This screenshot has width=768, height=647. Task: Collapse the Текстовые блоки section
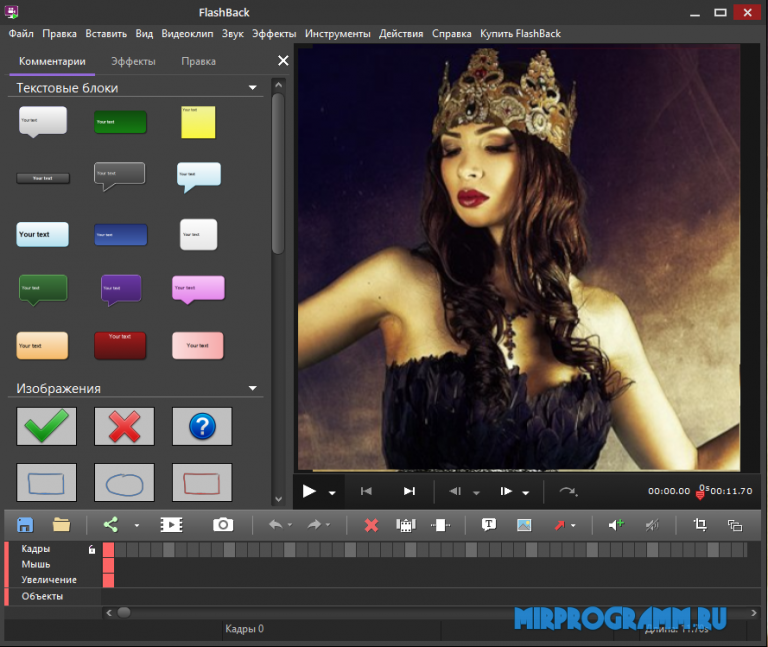coord(253,88)
